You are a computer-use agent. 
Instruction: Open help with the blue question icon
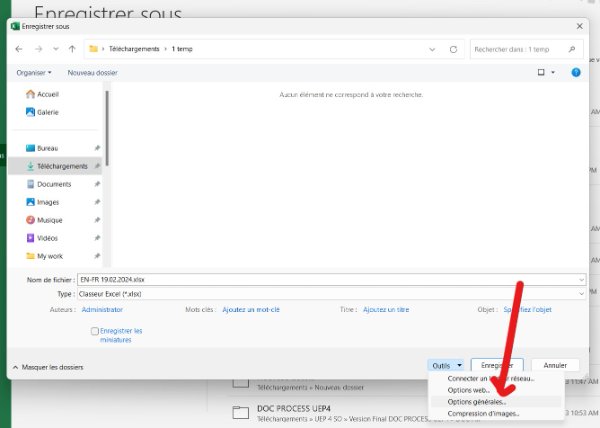pos(576,72)
